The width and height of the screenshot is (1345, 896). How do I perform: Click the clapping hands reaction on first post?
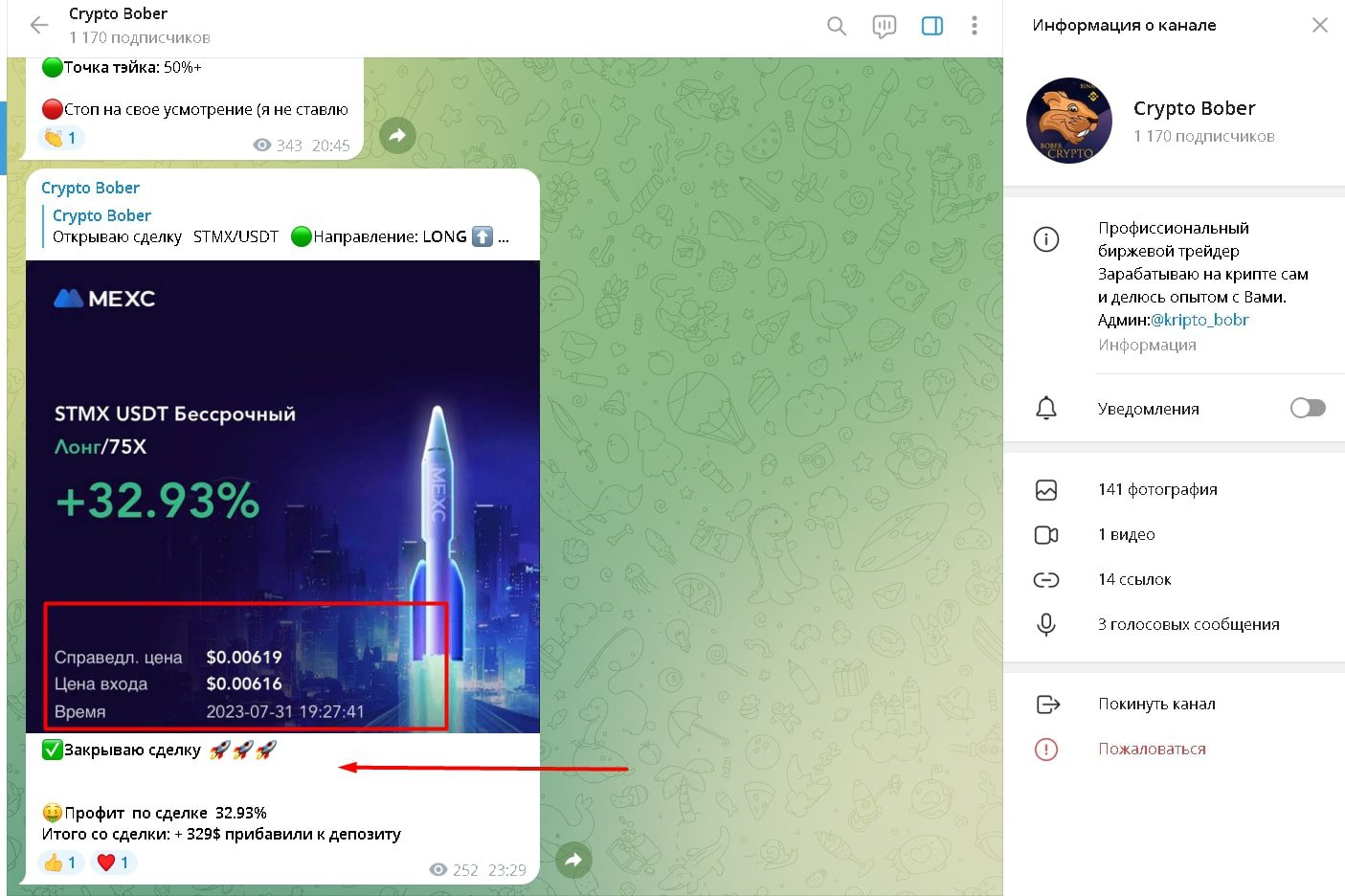coord(60,138)
